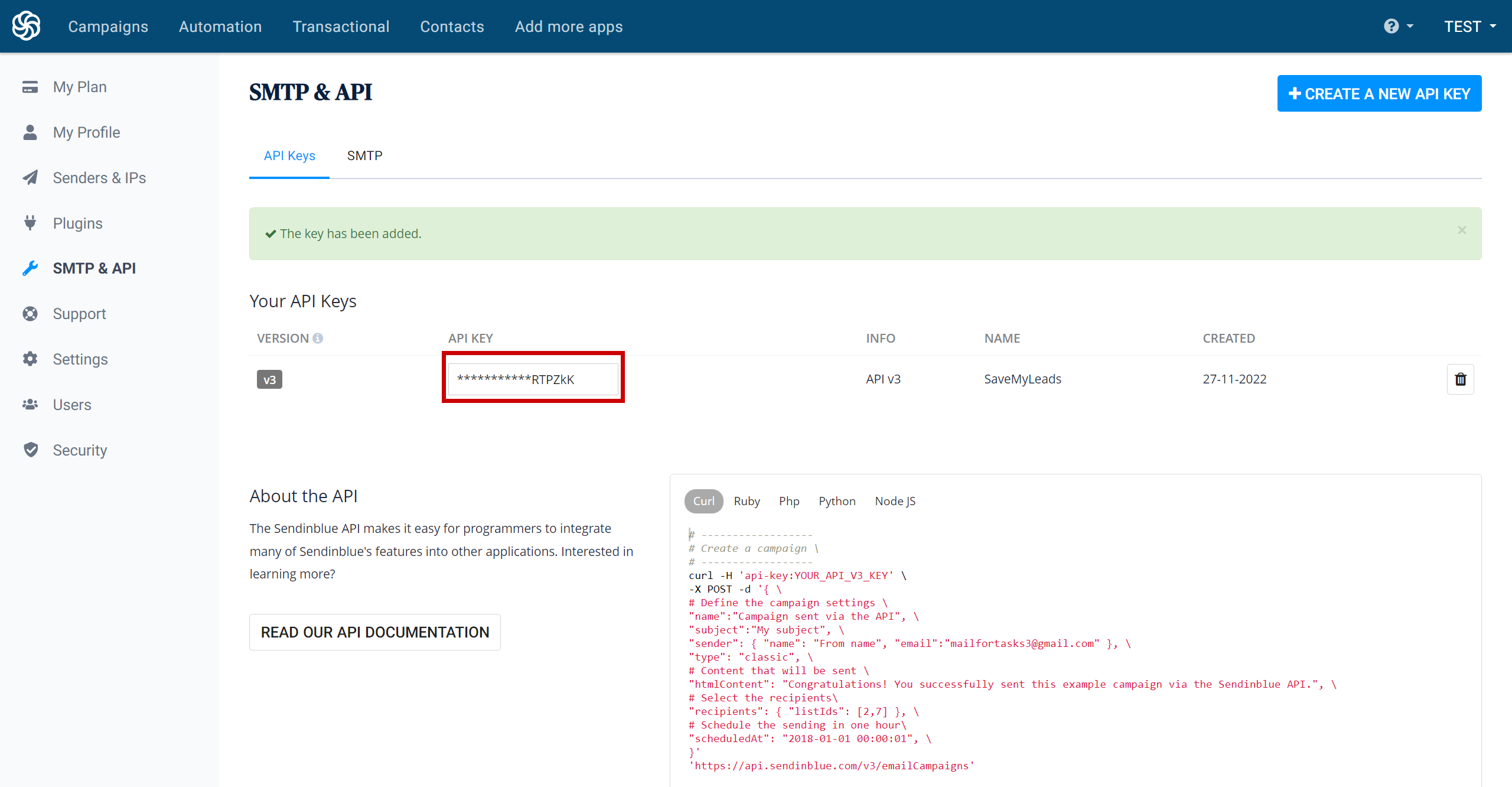
Task: Click Read Our API Documentation button
Action: coord(375,632)
